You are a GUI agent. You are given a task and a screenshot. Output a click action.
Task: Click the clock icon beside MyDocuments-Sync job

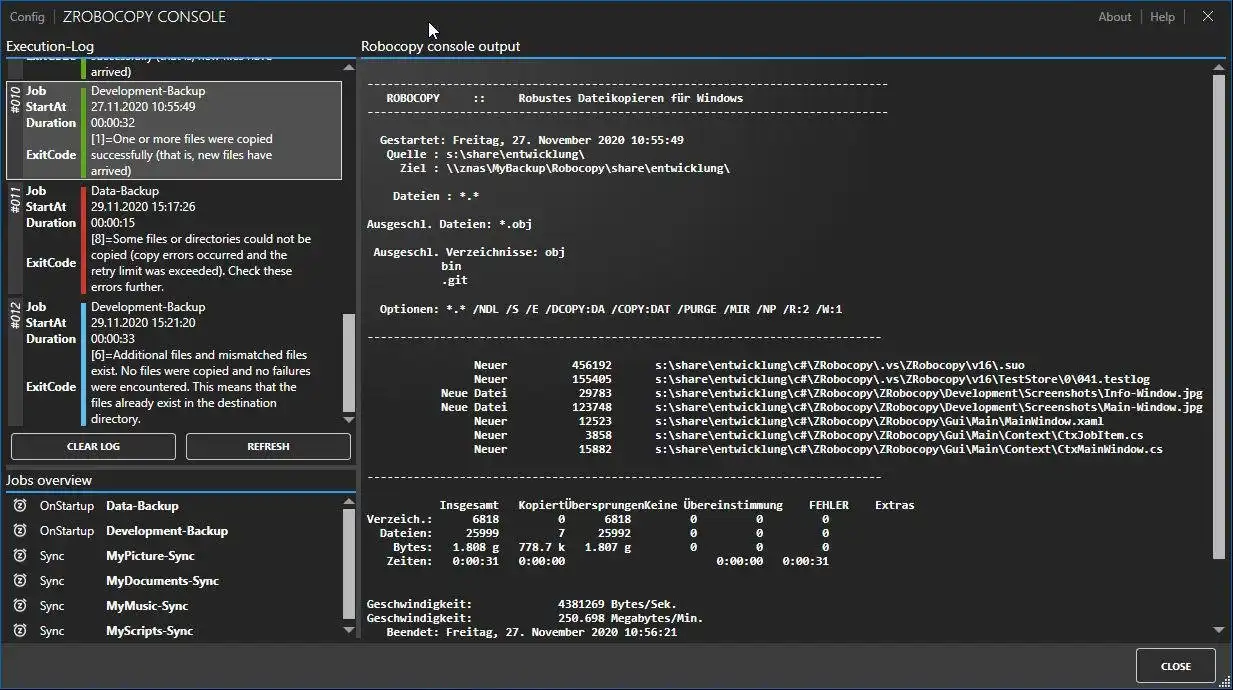pyautogui.click(x=20, y=580)
